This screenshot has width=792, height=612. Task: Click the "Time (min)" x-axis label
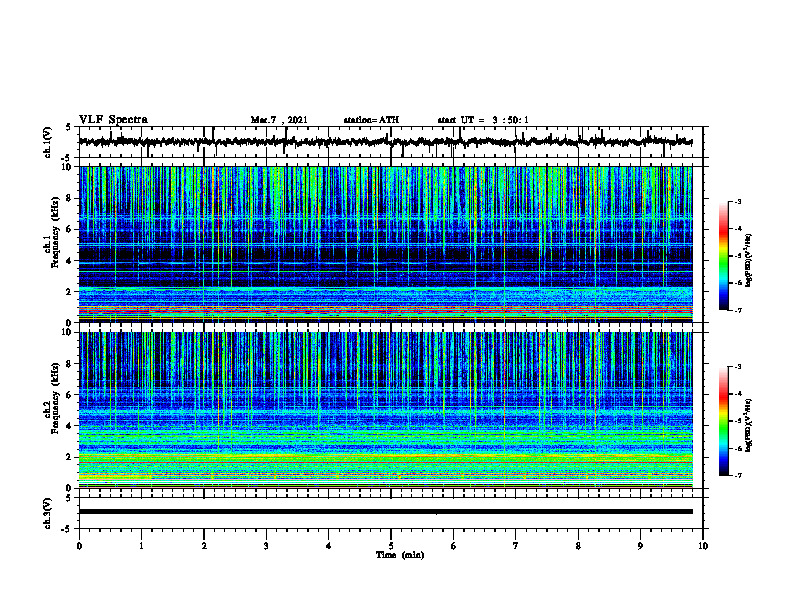click(x=400, y=555)
